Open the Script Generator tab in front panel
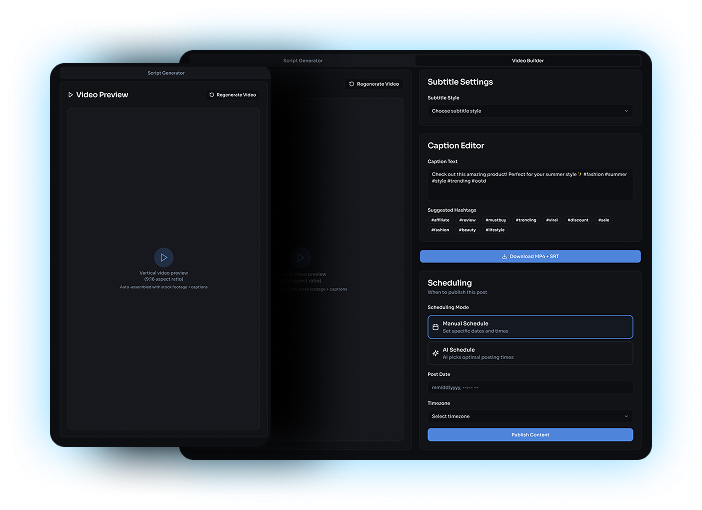Screen dimensions: 702x510 point(165,73)
